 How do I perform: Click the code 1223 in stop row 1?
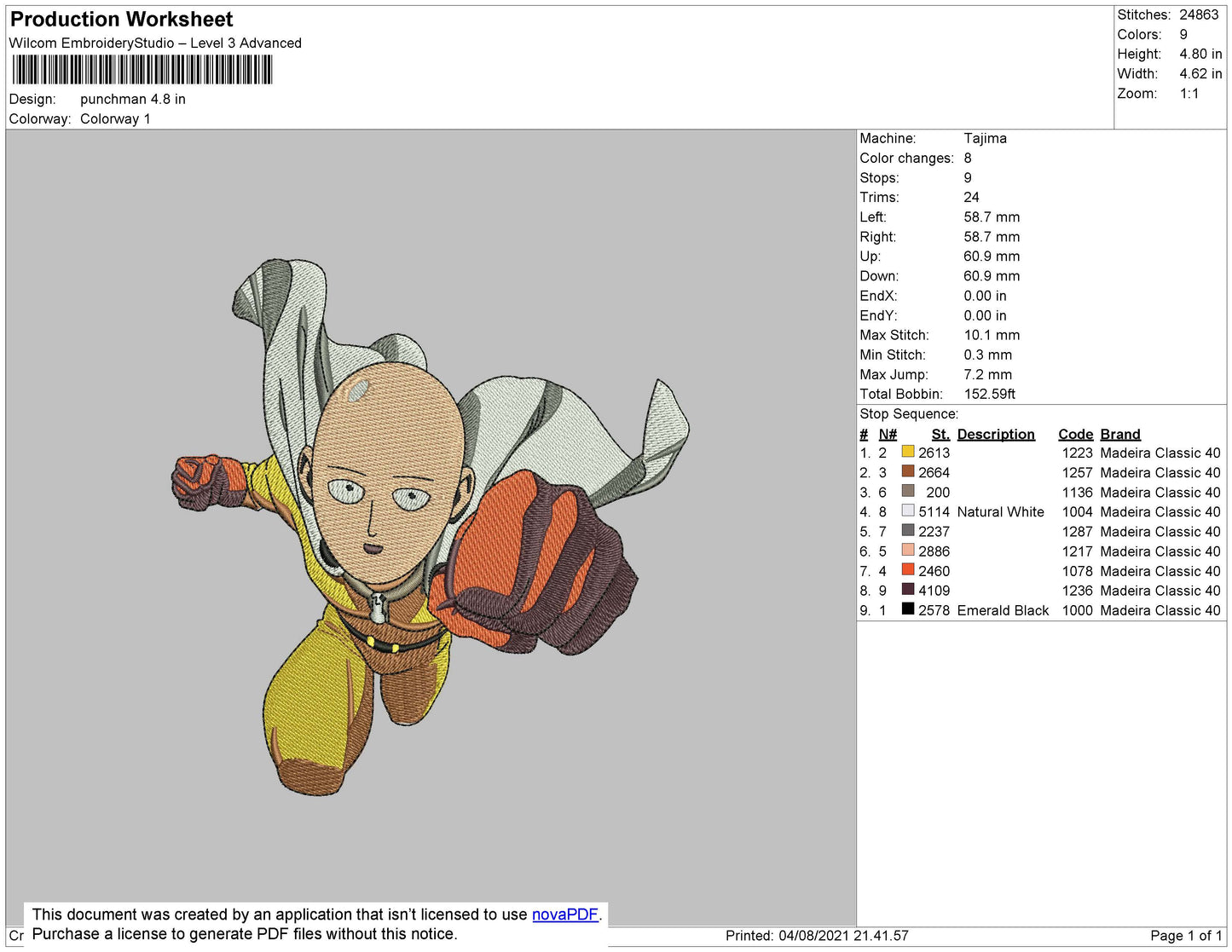click(x=1077, y=453)
